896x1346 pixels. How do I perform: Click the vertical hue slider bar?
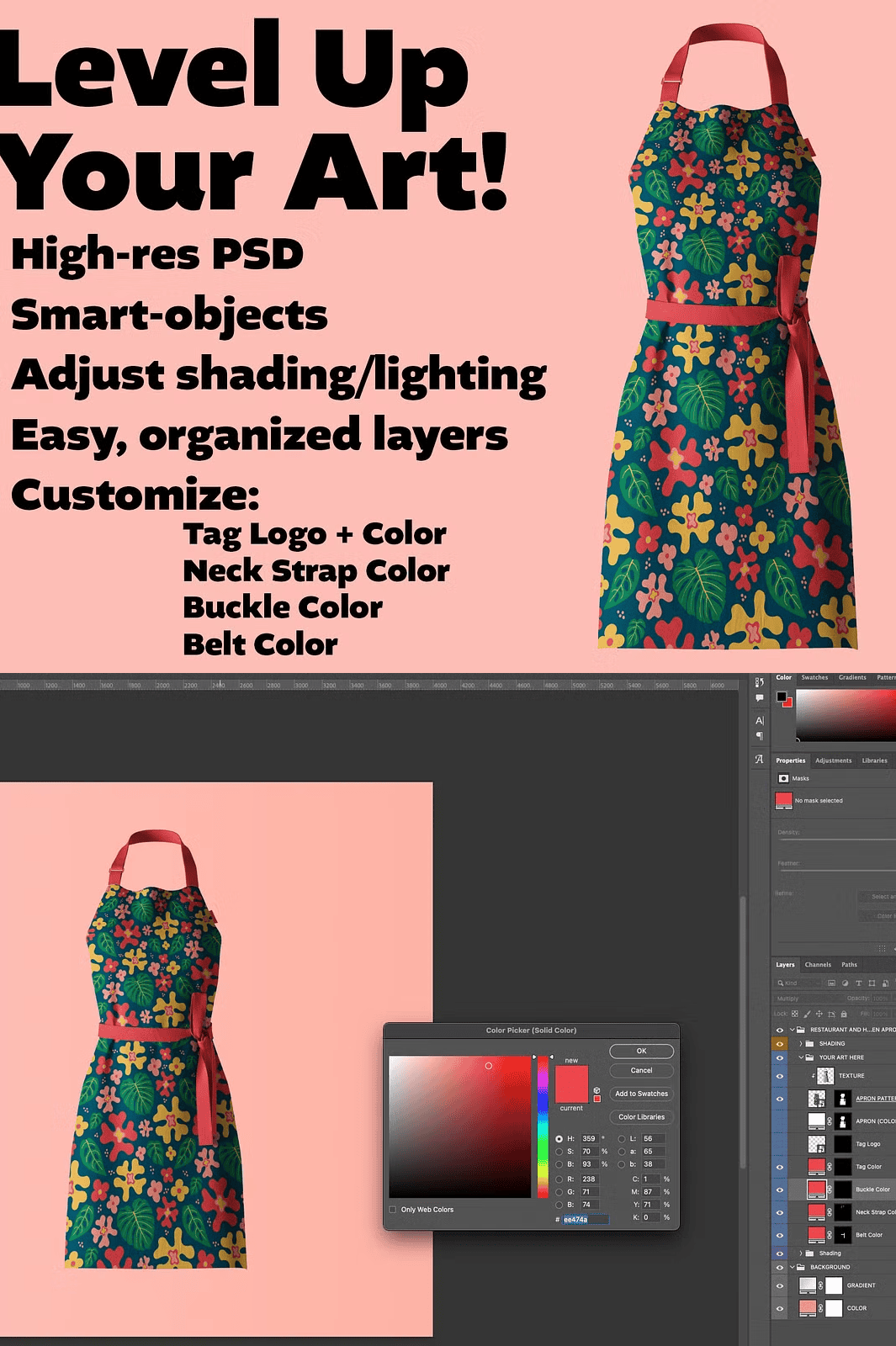click(543, 1127)
